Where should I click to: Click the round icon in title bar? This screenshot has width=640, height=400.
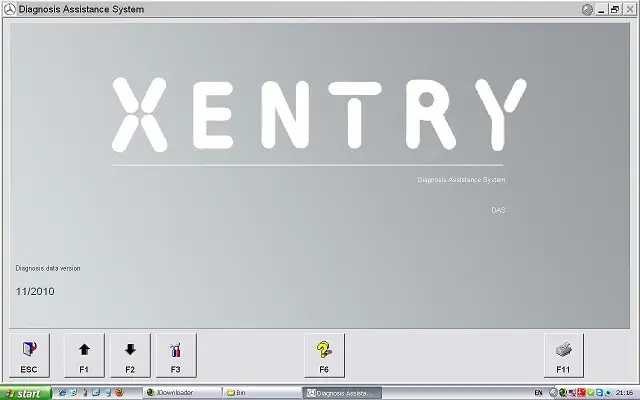587,9
